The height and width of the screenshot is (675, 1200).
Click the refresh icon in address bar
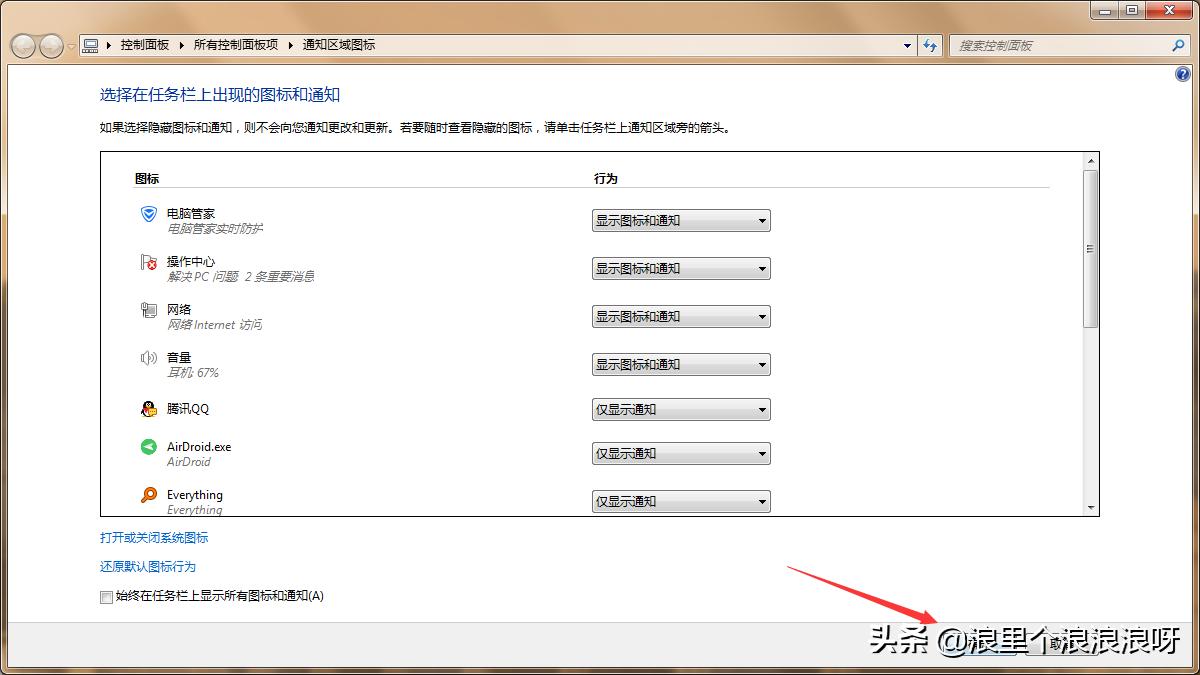point(931,45)
